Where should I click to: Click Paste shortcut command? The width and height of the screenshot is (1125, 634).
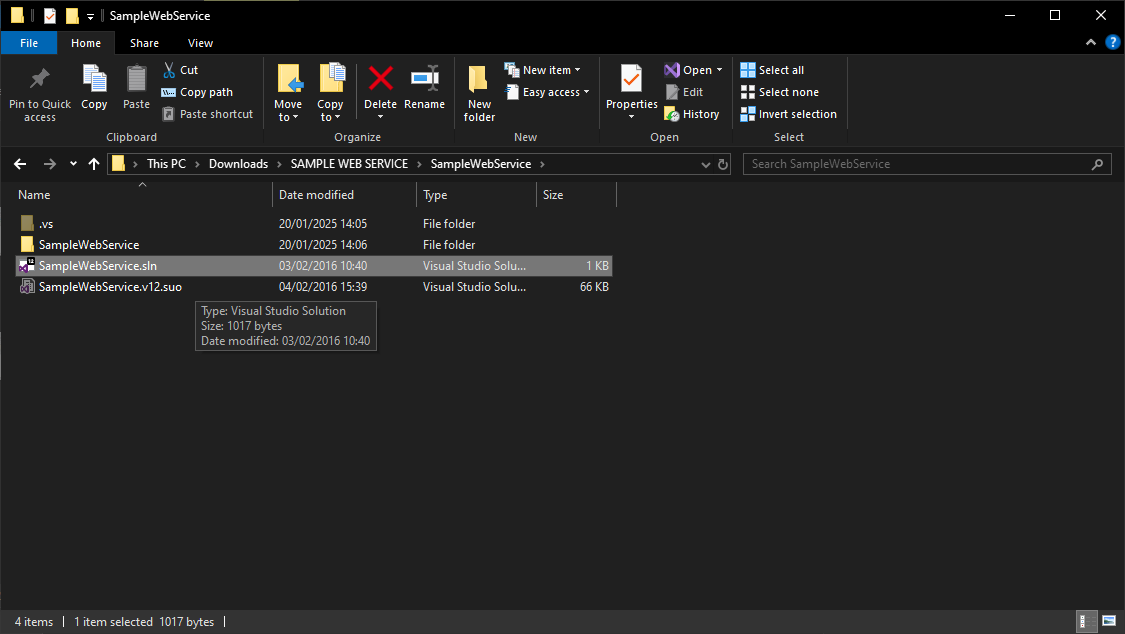[x=207, y=114]
